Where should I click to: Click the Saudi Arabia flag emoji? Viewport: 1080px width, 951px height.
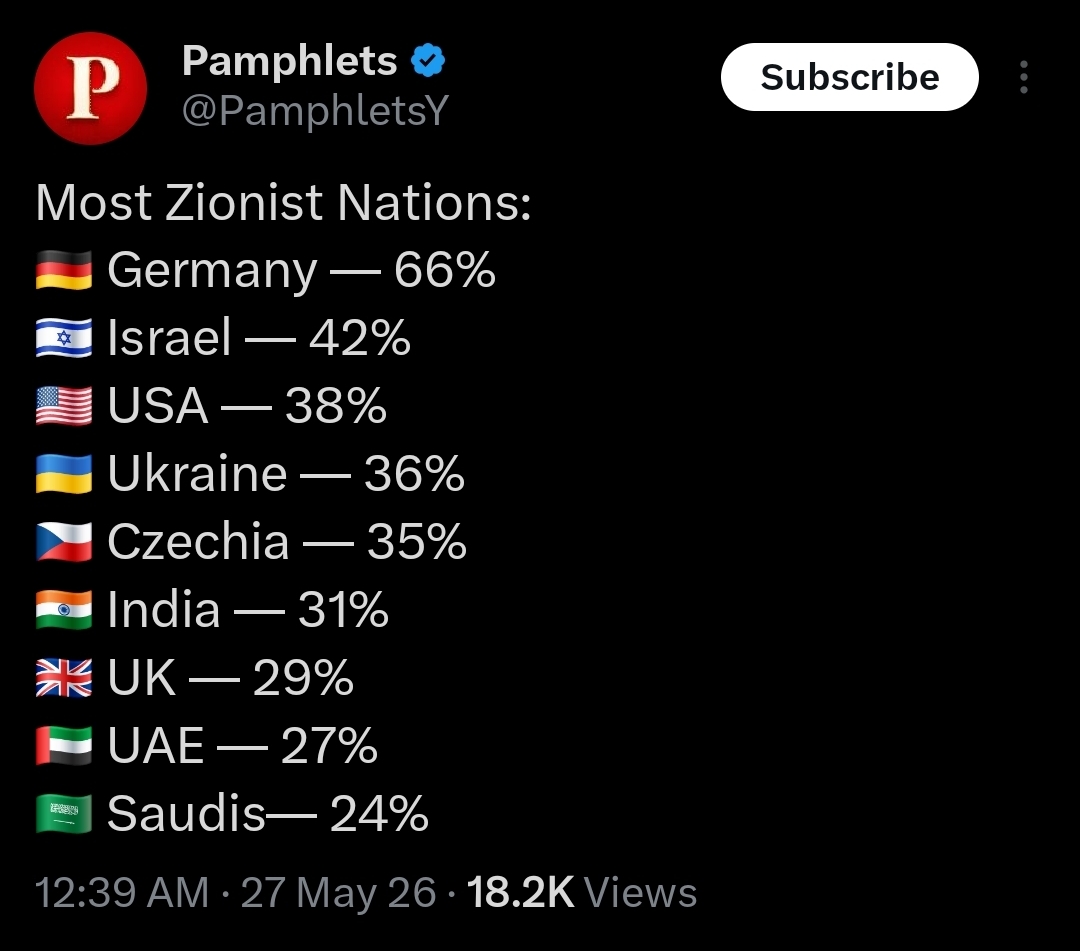click(x=63, y=814)
